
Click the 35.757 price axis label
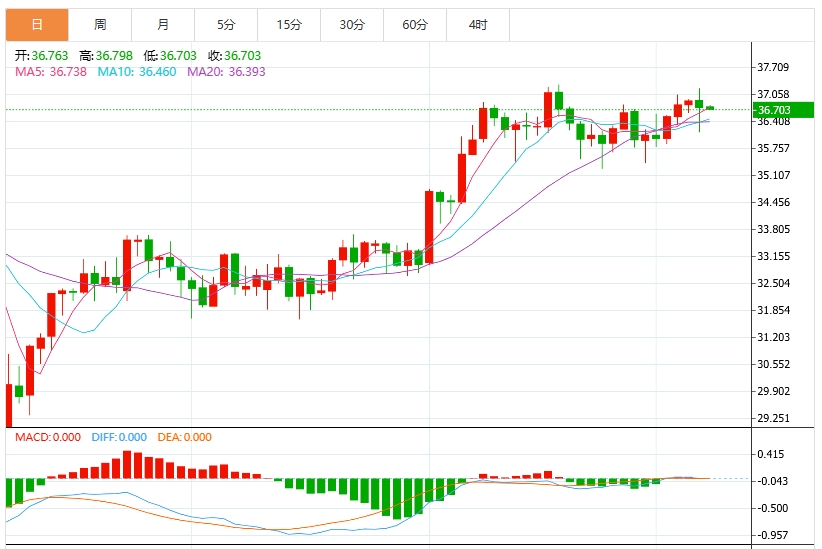[773, 148]
